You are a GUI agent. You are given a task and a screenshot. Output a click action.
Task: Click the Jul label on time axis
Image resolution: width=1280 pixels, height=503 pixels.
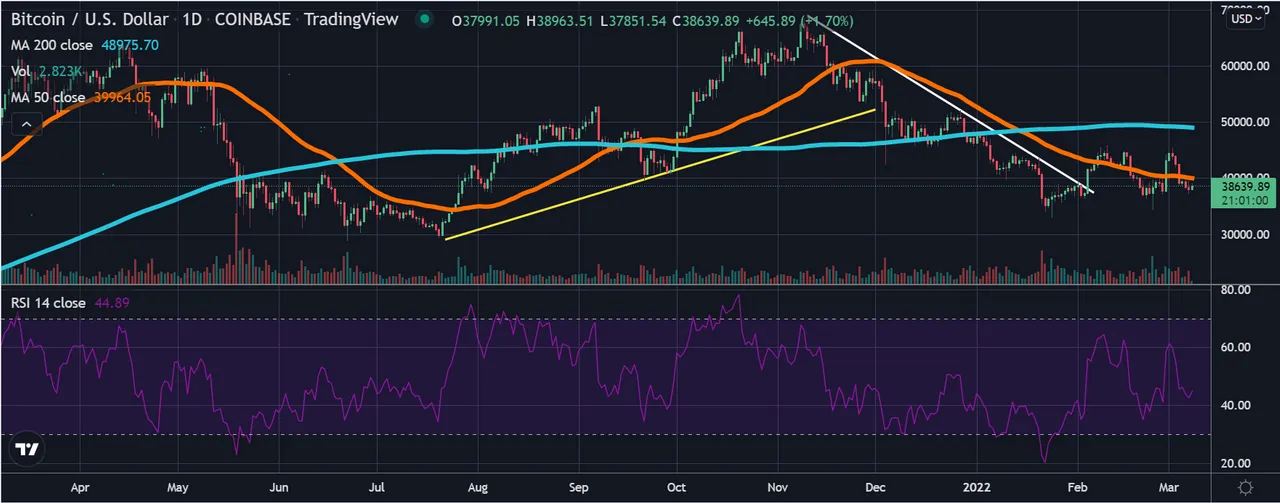tap(379, 489)
